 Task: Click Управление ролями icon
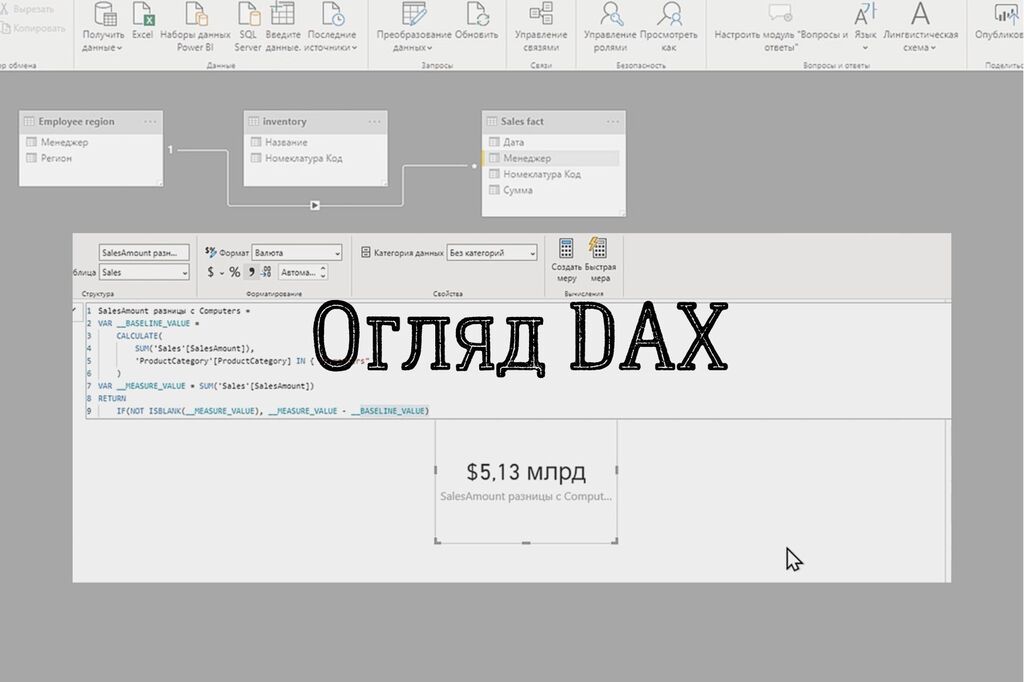click(x=611, y=13)
